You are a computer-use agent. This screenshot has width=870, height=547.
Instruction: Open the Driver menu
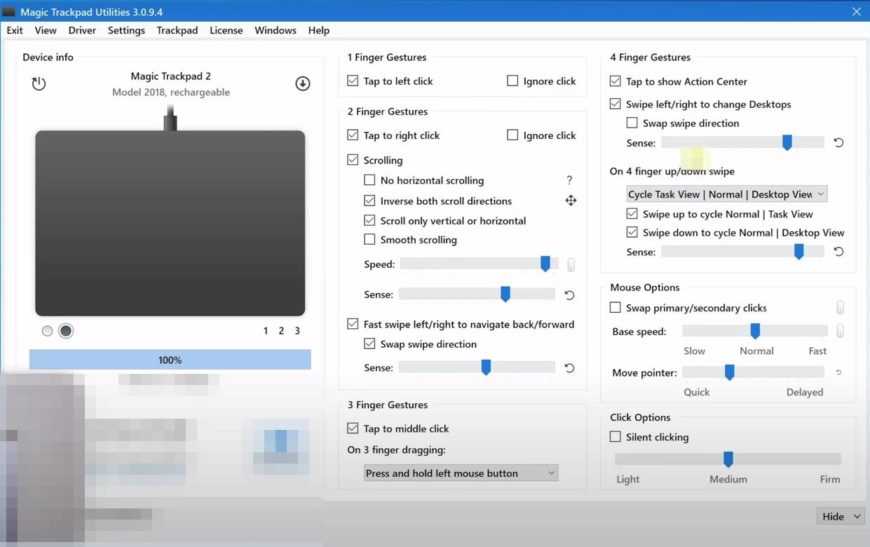coord(82,30)
